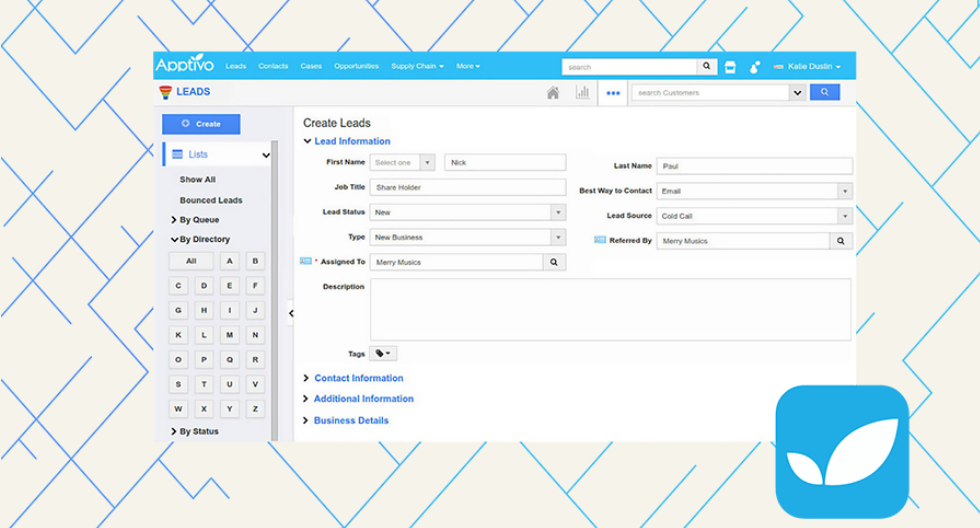980x528 pixels.
Task: Select Bounced Leads list
Action: coord(211,201)
